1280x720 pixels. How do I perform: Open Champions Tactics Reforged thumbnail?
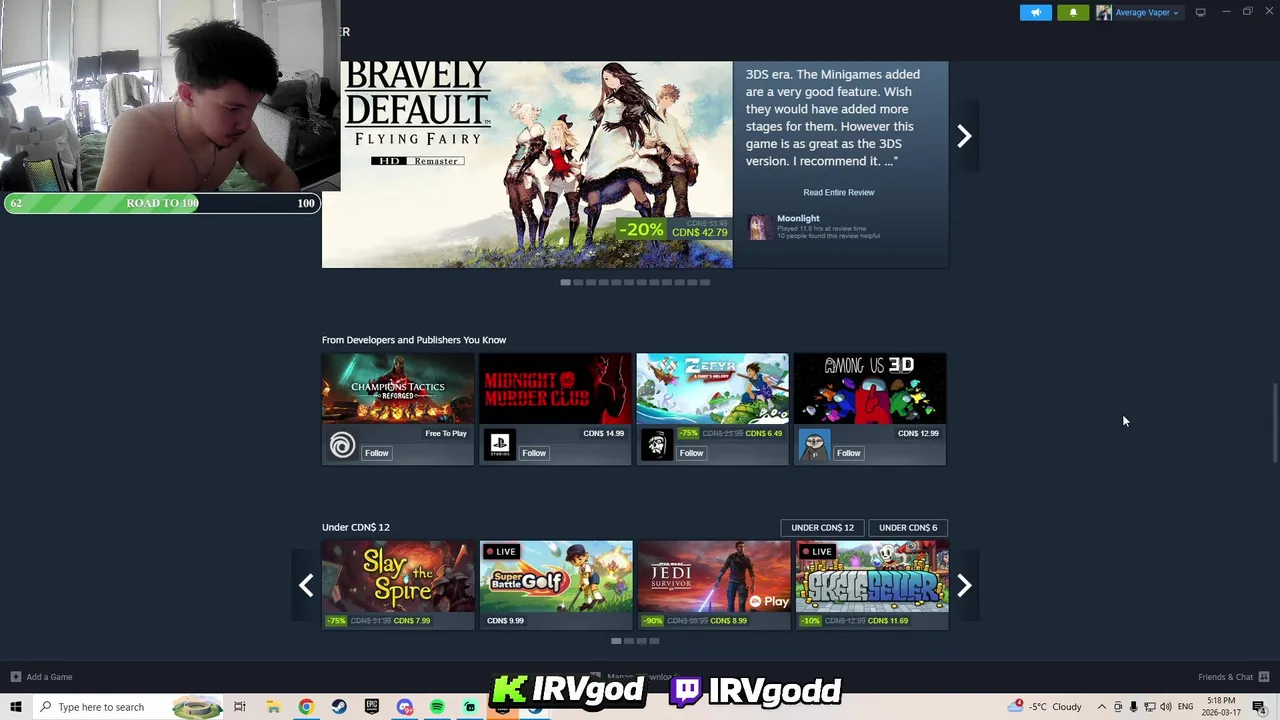(x=398, y=388)
